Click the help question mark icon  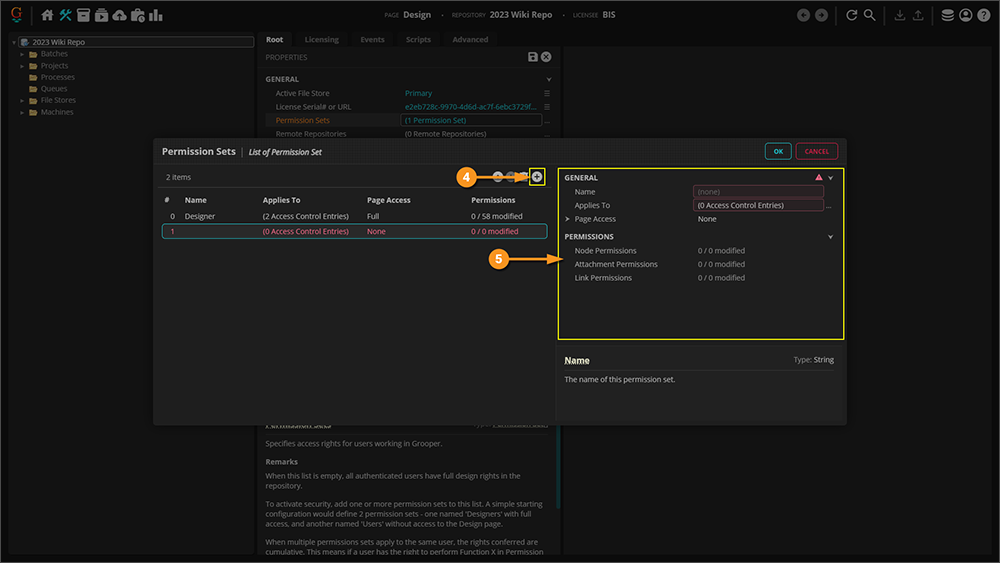tap(983, 15)
